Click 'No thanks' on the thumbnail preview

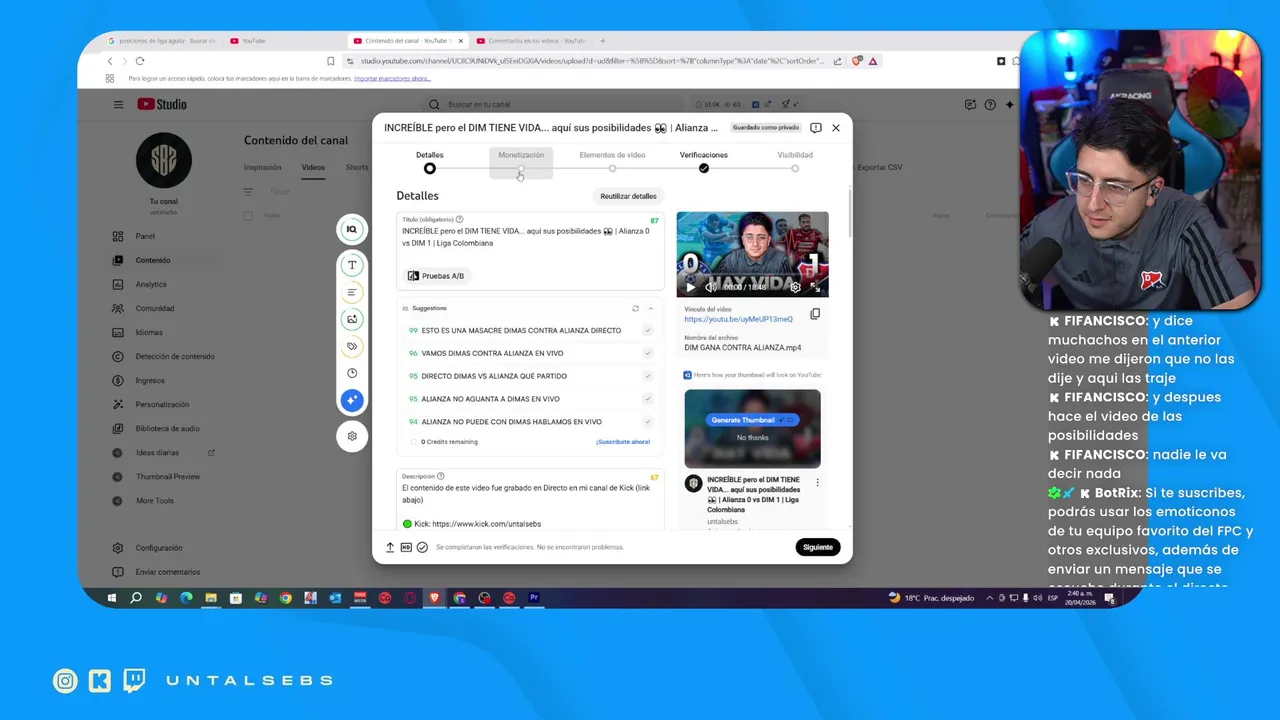pos(752,438)
